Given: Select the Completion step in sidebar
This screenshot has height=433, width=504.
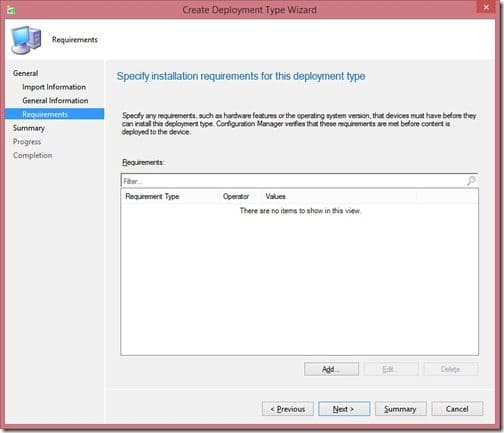Looking at the screenshot, I should (x=33, y=155).
